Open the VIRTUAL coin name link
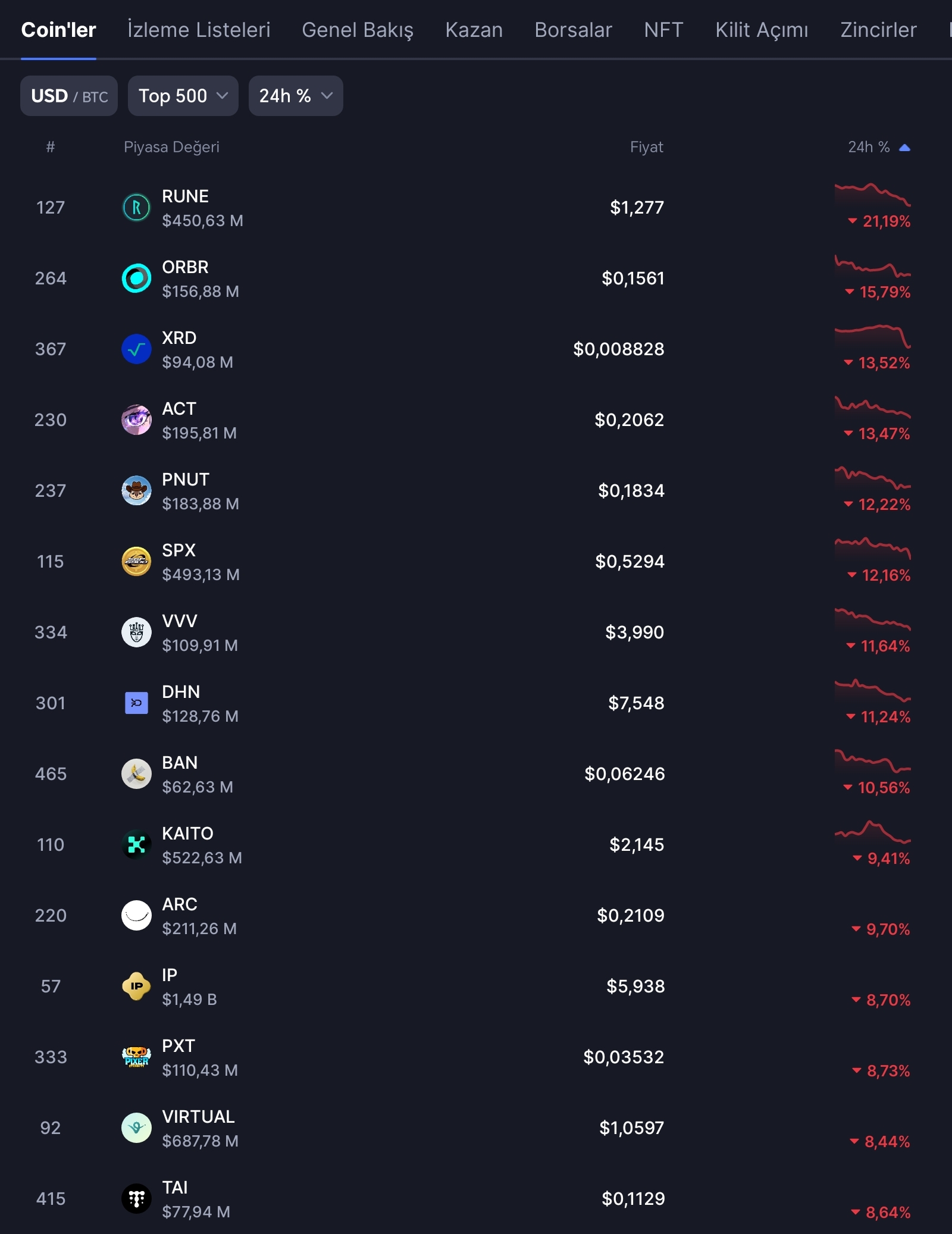Viewport: 952px width, 1234px height. (x=198, y=1117)
